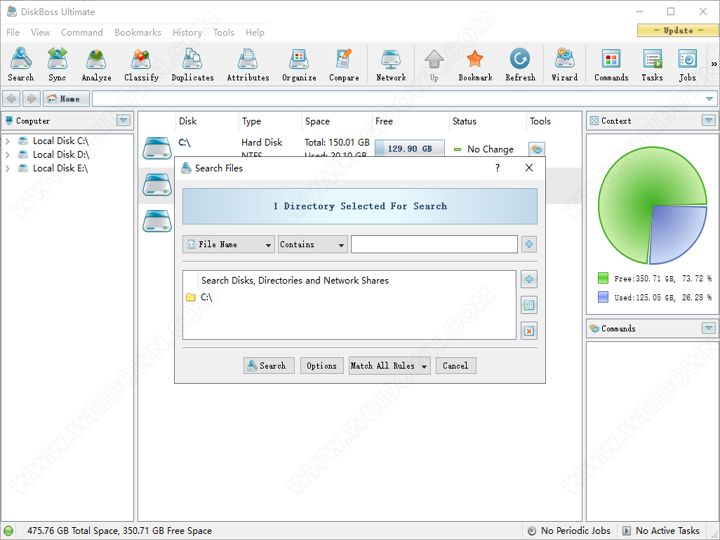Navigate back with left arrow
Image resolution: width=720 pixels, height=540 pixels.
(11, 99)
